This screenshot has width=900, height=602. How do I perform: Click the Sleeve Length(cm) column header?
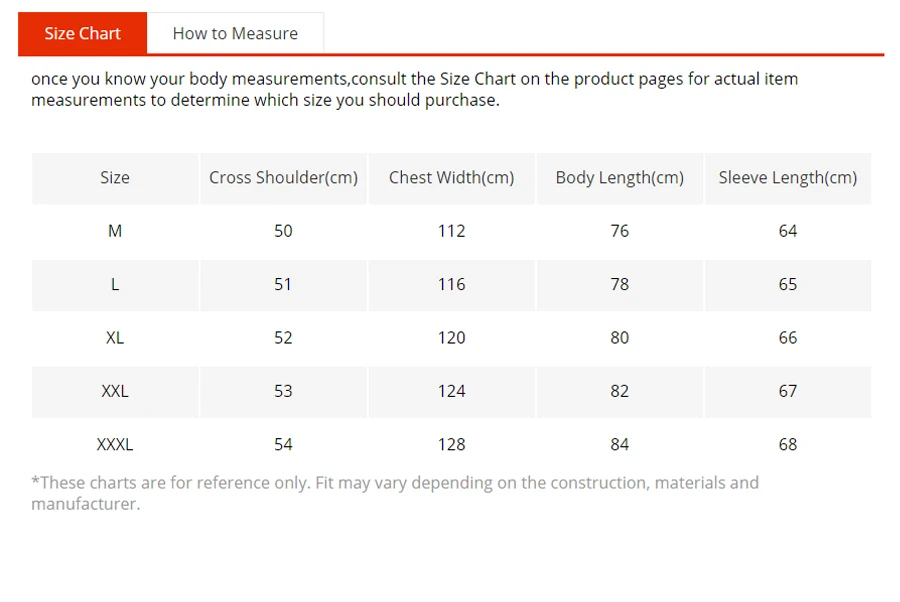point(788,178)
